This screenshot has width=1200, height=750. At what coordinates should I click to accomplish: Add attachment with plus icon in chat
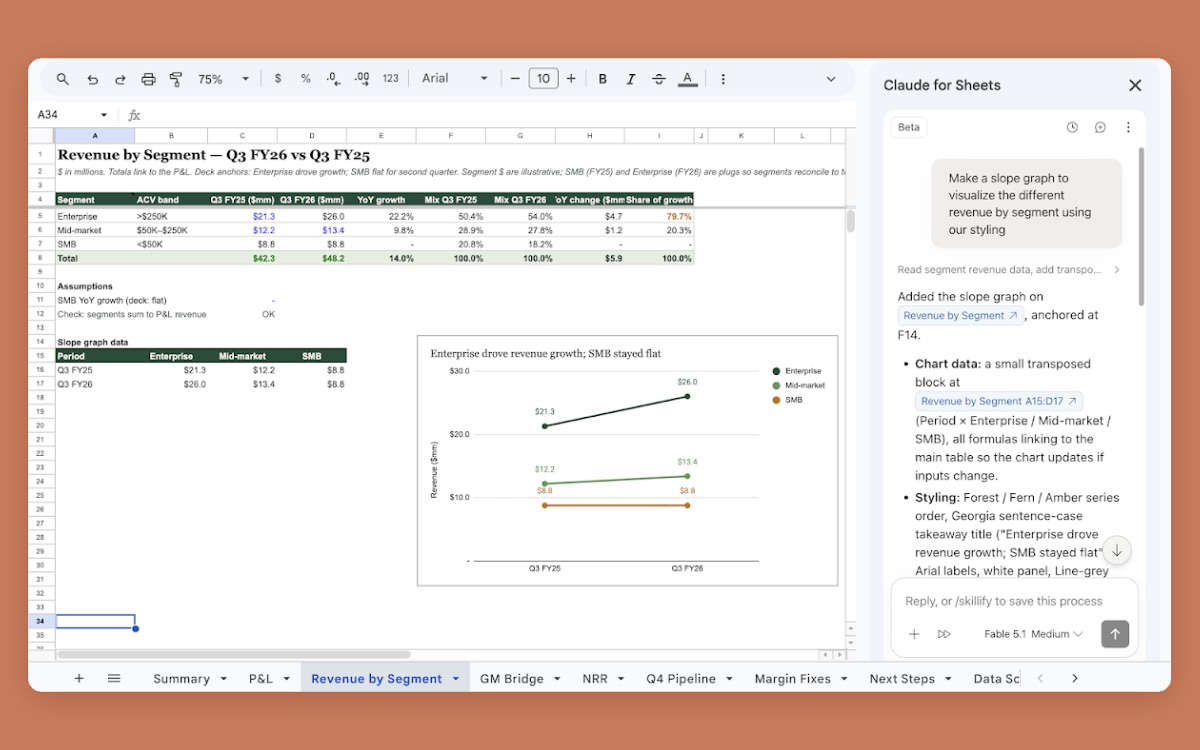point(914,634)
